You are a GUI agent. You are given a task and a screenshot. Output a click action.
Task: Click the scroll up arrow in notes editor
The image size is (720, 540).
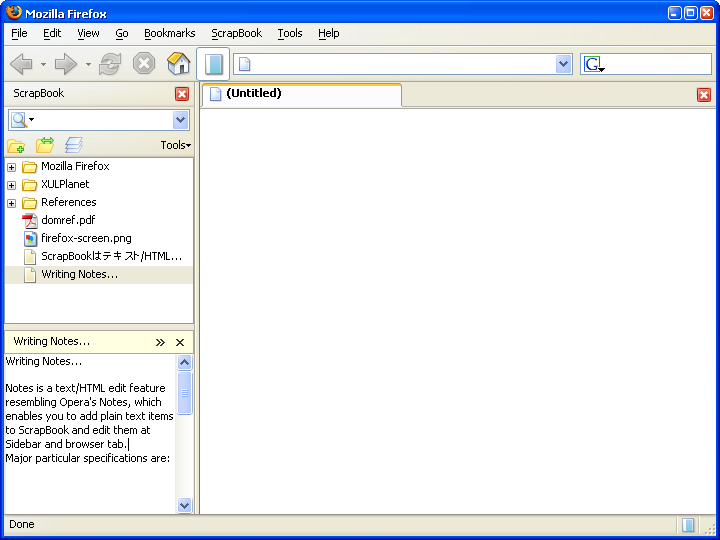185,363
